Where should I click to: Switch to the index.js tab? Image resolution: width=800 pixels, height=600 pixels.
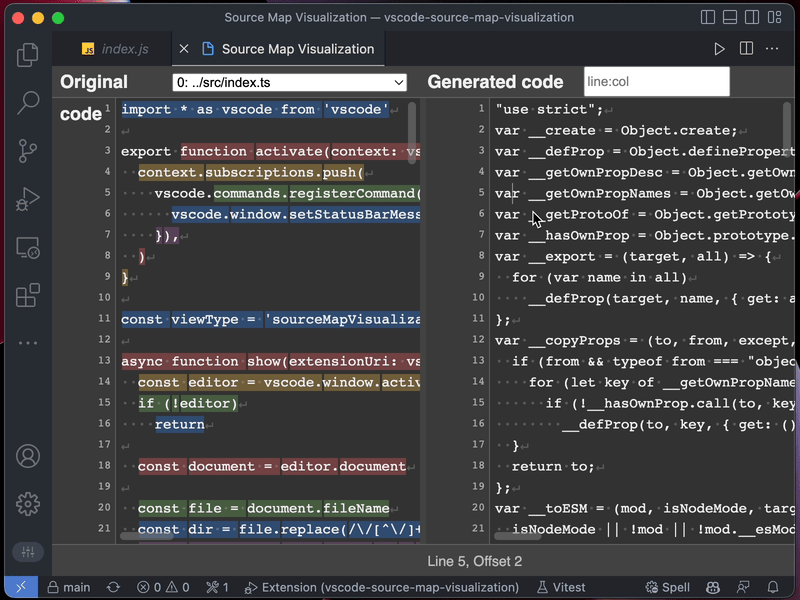116,49
